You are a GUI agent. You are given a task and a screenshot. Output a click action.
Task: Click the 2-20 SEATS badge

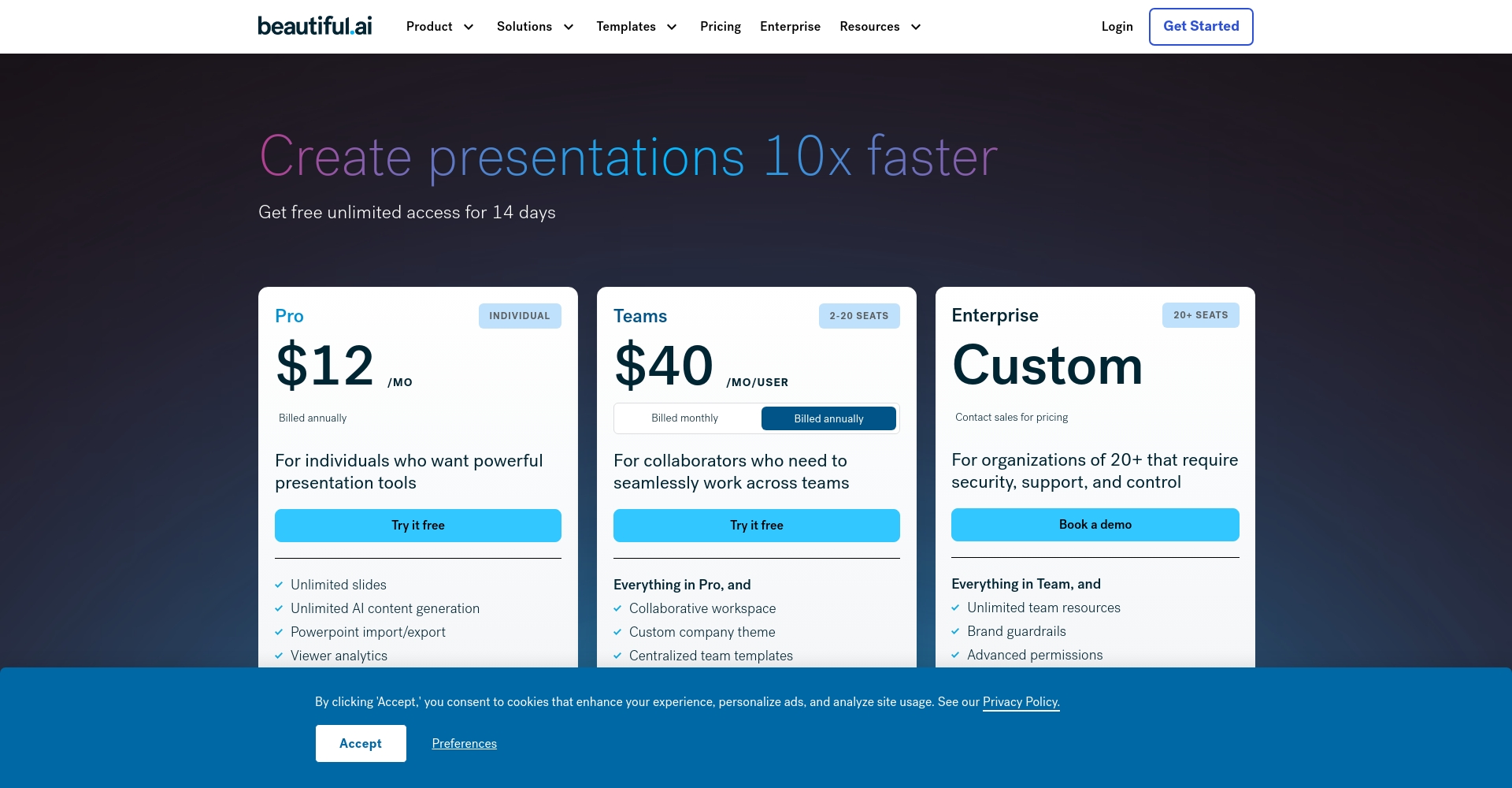coord(859,316)
